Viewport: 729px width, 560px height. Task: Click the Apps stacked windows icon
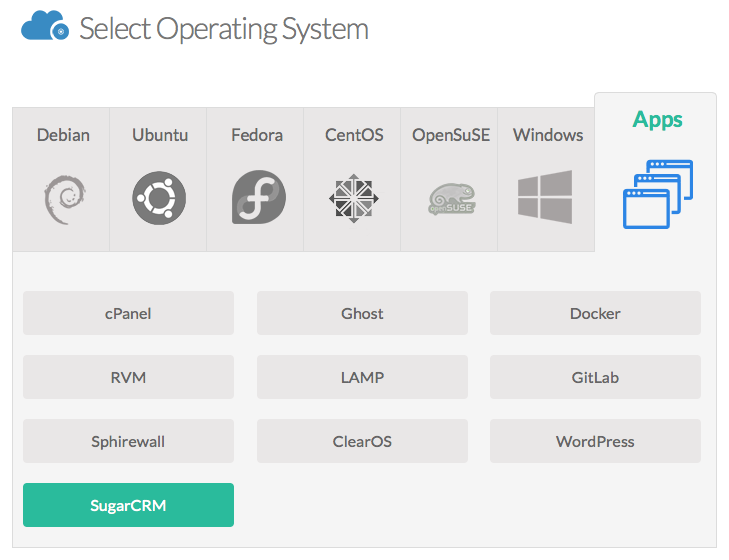658,194
